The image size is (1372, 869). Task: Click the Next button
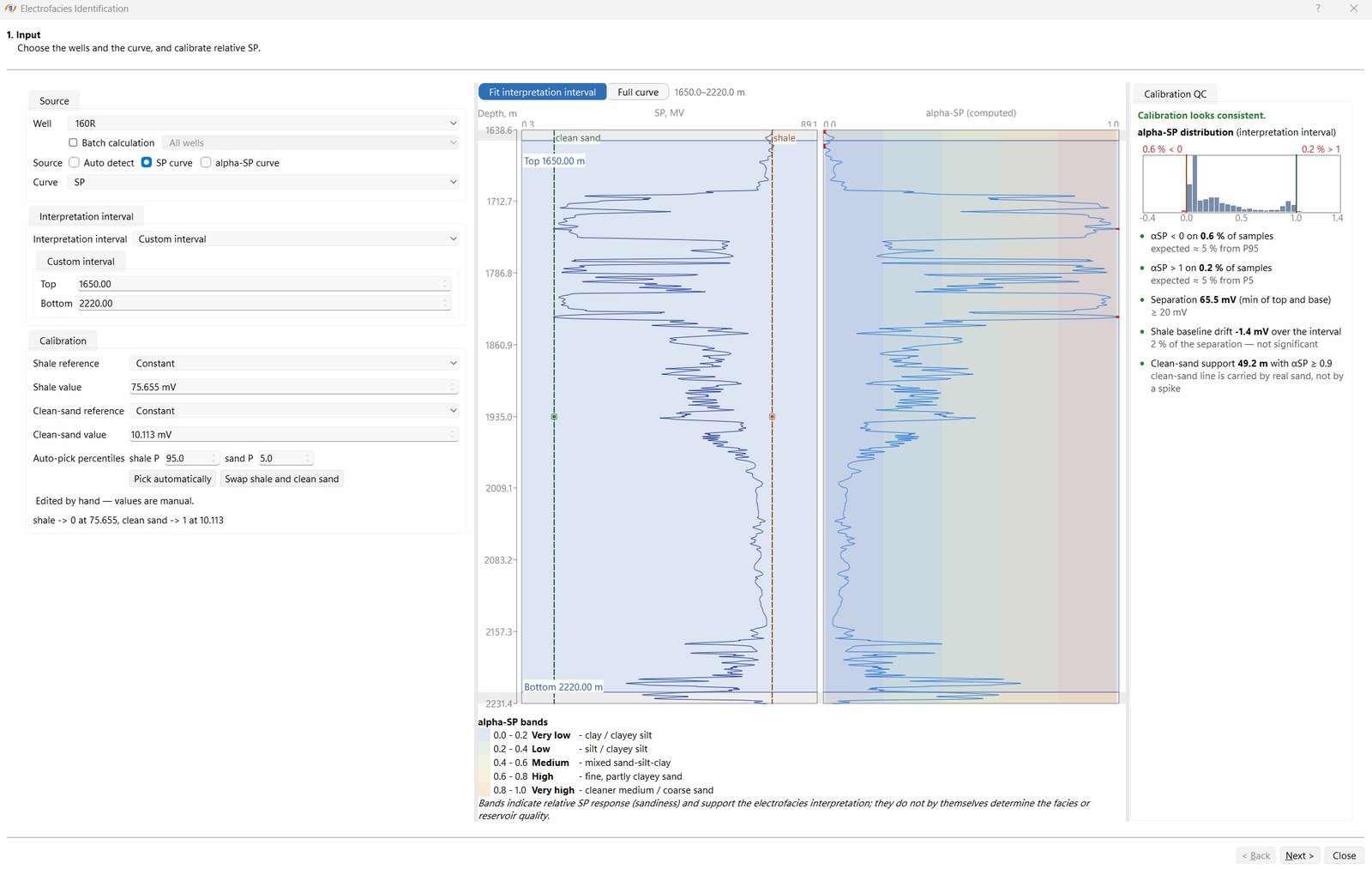[x=1299, y=855]
